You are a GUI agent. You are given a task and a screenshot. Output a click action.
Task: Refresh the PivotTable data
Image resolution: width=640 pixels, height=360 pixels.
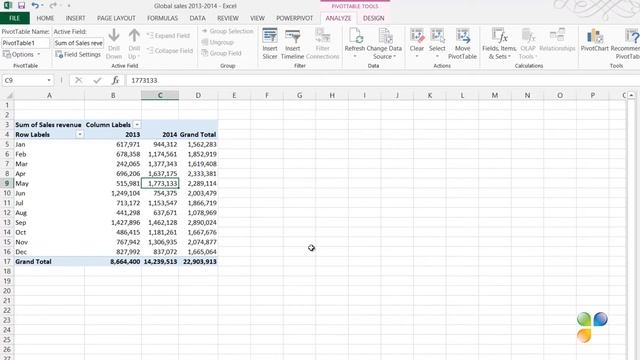click(x=355, y=44)
